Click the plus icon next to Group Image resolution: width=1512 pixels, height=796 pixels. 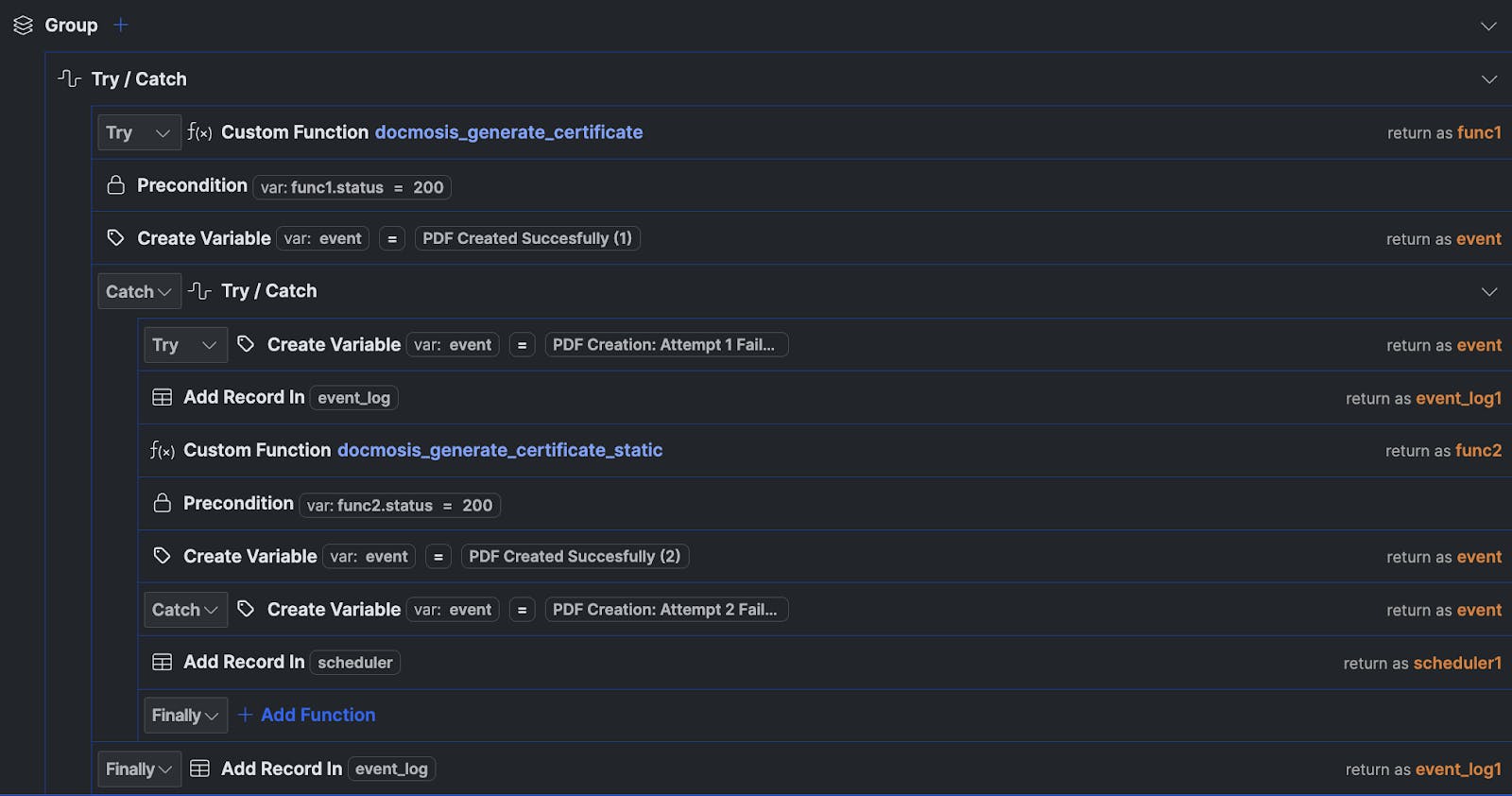coord(120,26)
